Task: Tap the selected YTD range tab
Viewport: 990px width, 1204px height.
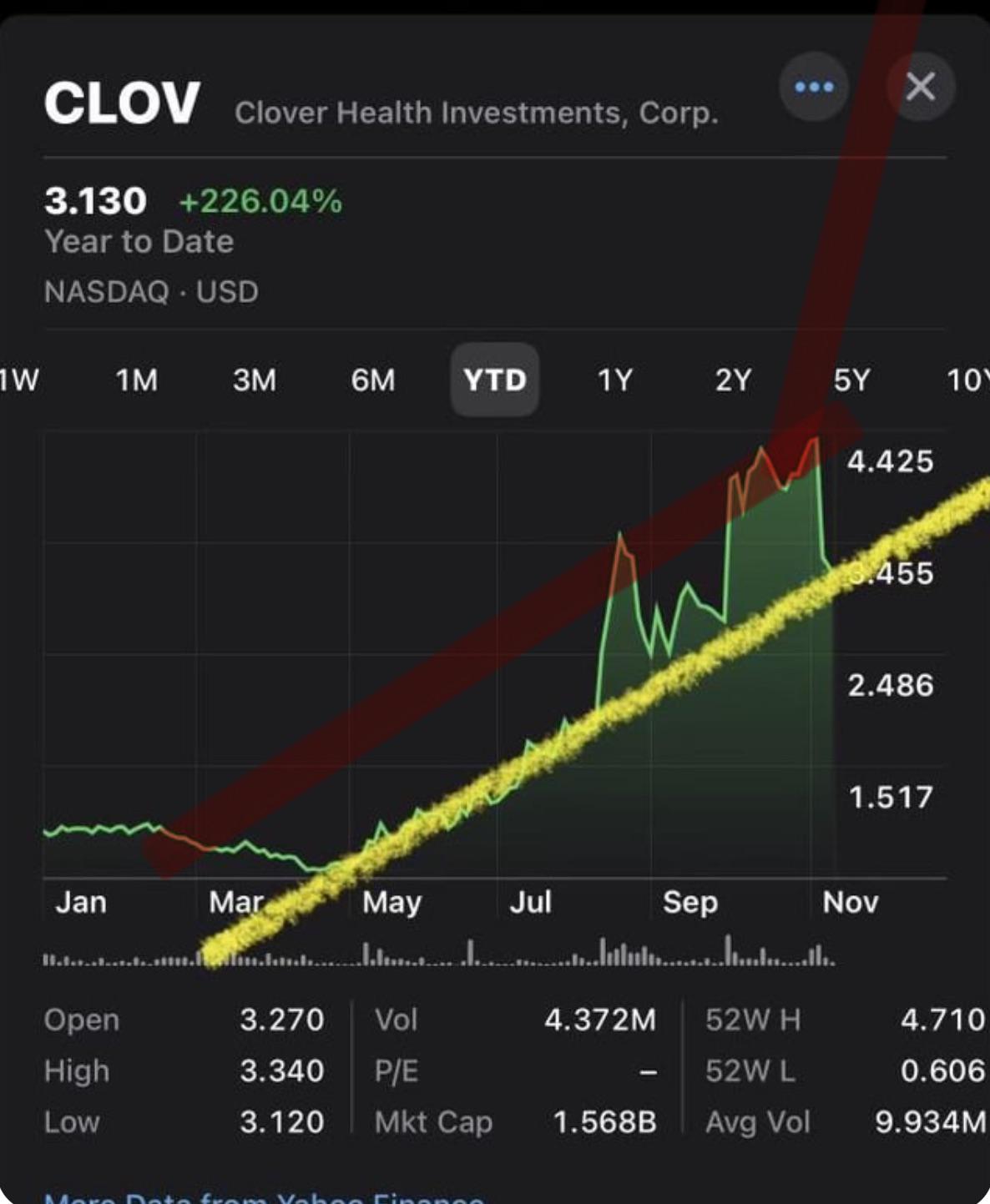Action: (x=495, y=380)
